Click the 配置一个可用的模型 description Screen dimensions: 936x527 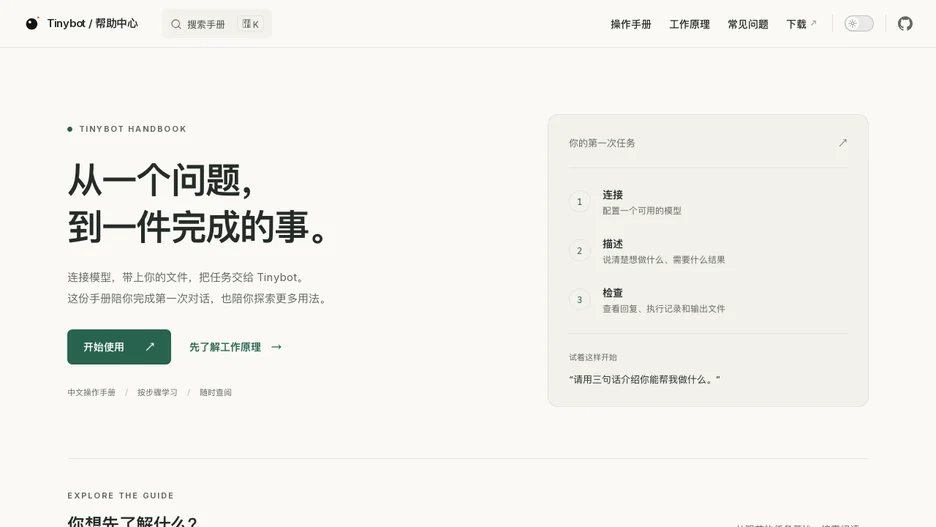tap(642, 211)
